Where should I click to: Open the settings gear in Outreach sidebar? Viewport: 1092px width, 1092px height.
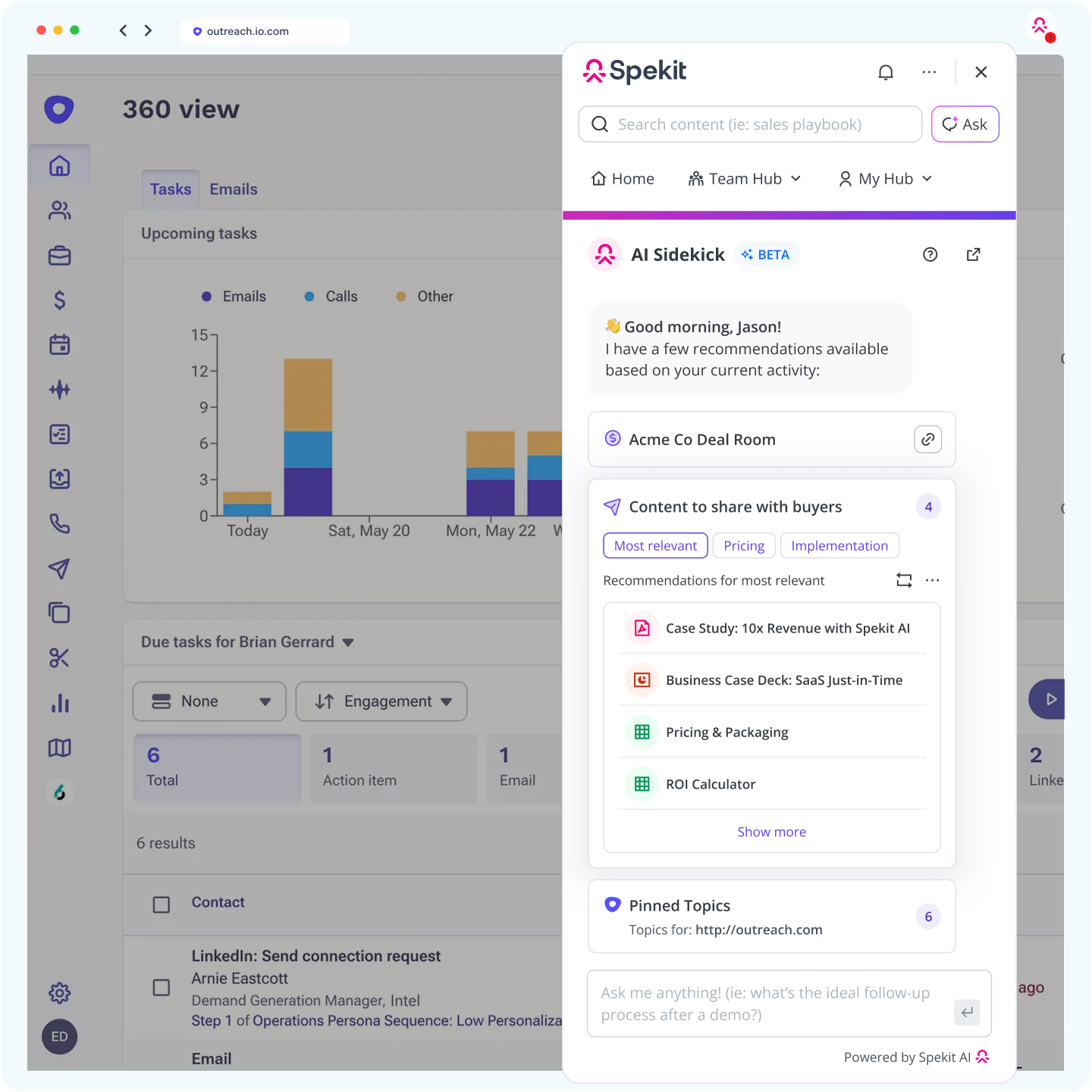click(x=59, y=993)
